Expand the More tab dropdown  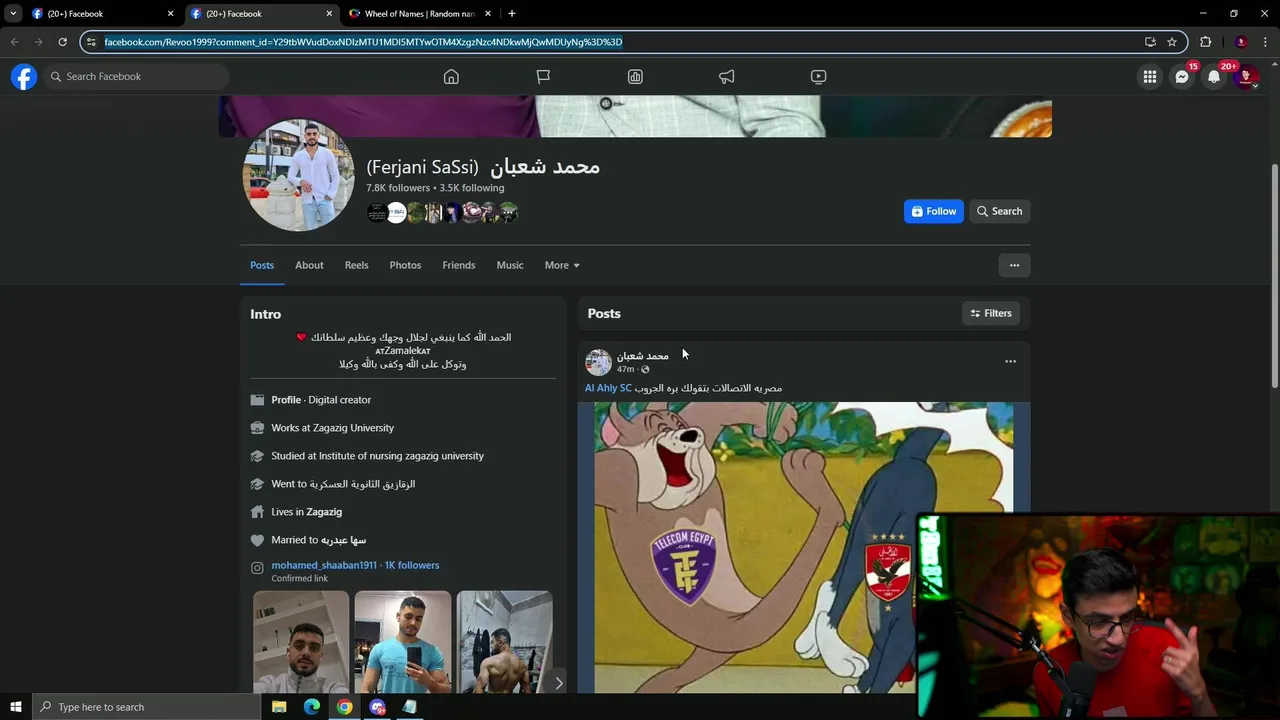tap(562, 265)
